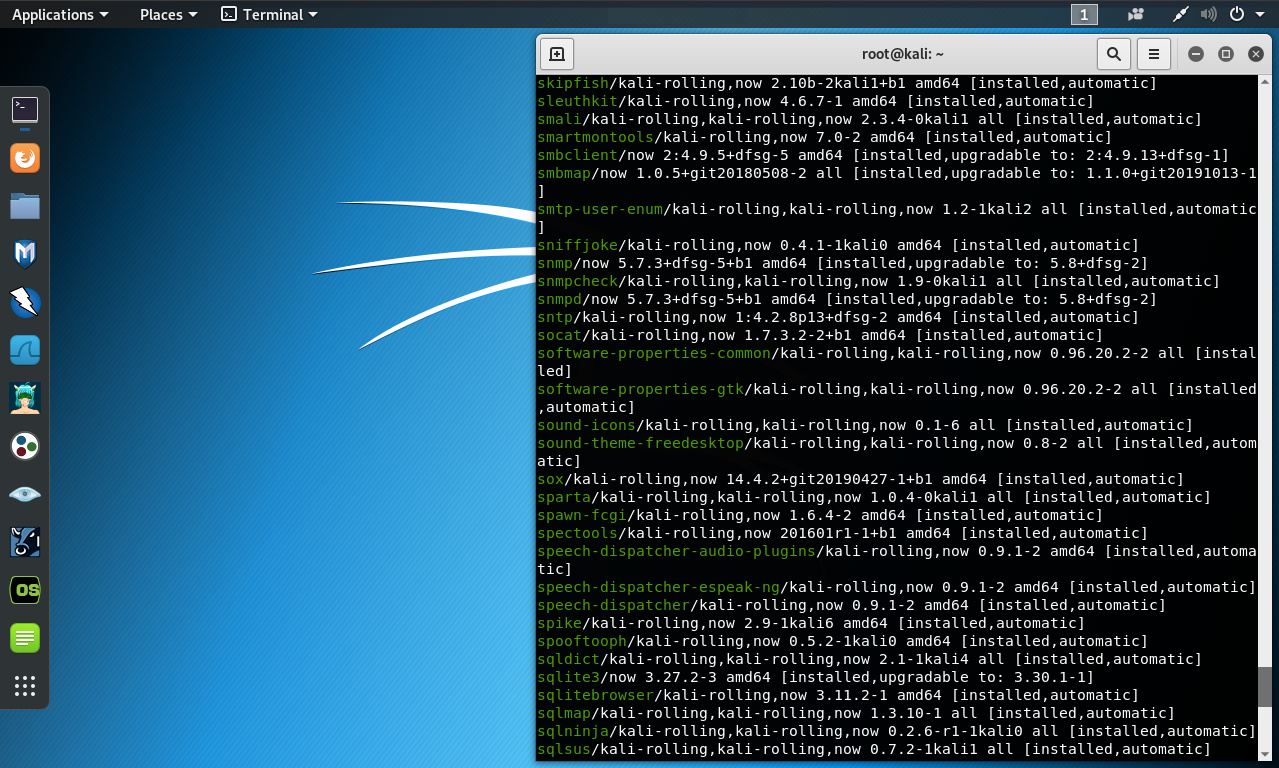Click the search button in terminal header
The image size is (1279, 768).
[x=1113, y=54]
